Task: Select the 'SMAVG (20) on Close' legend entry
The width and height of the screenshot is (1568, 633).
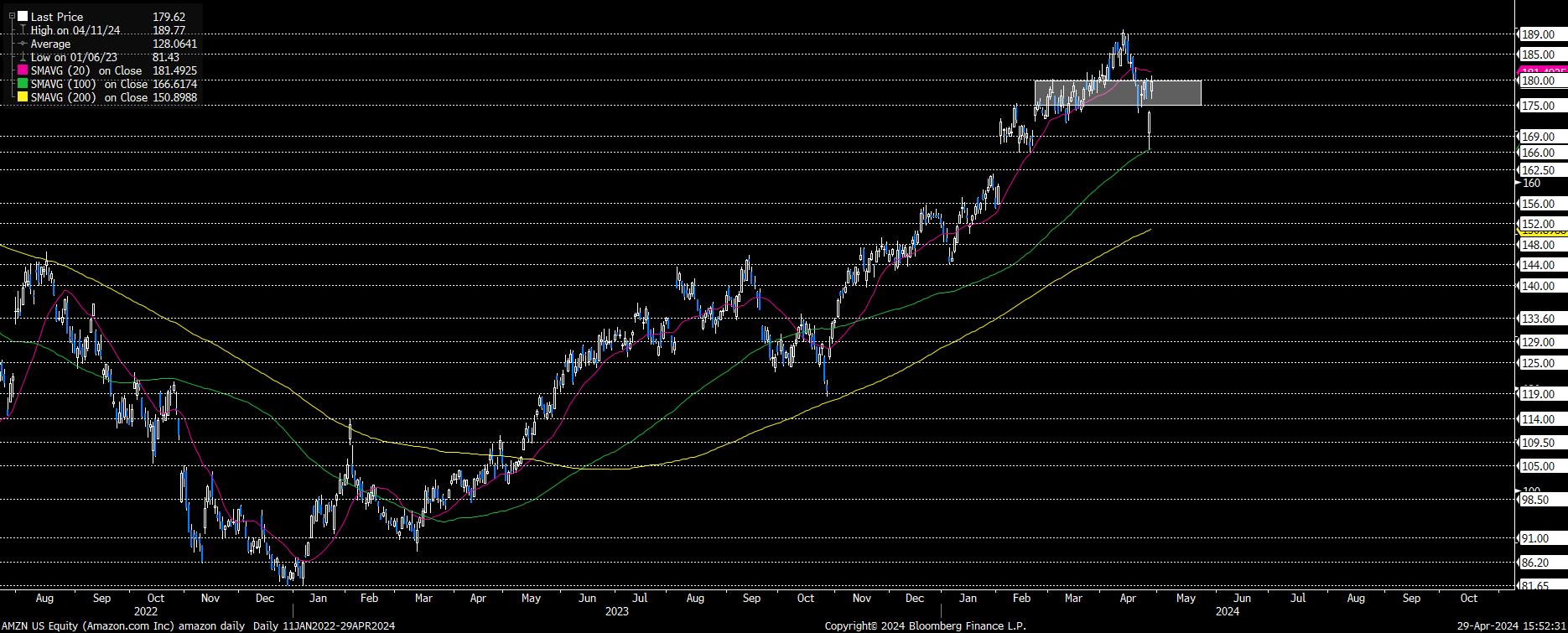Action: pyautogui.click(x=86, y=70)
